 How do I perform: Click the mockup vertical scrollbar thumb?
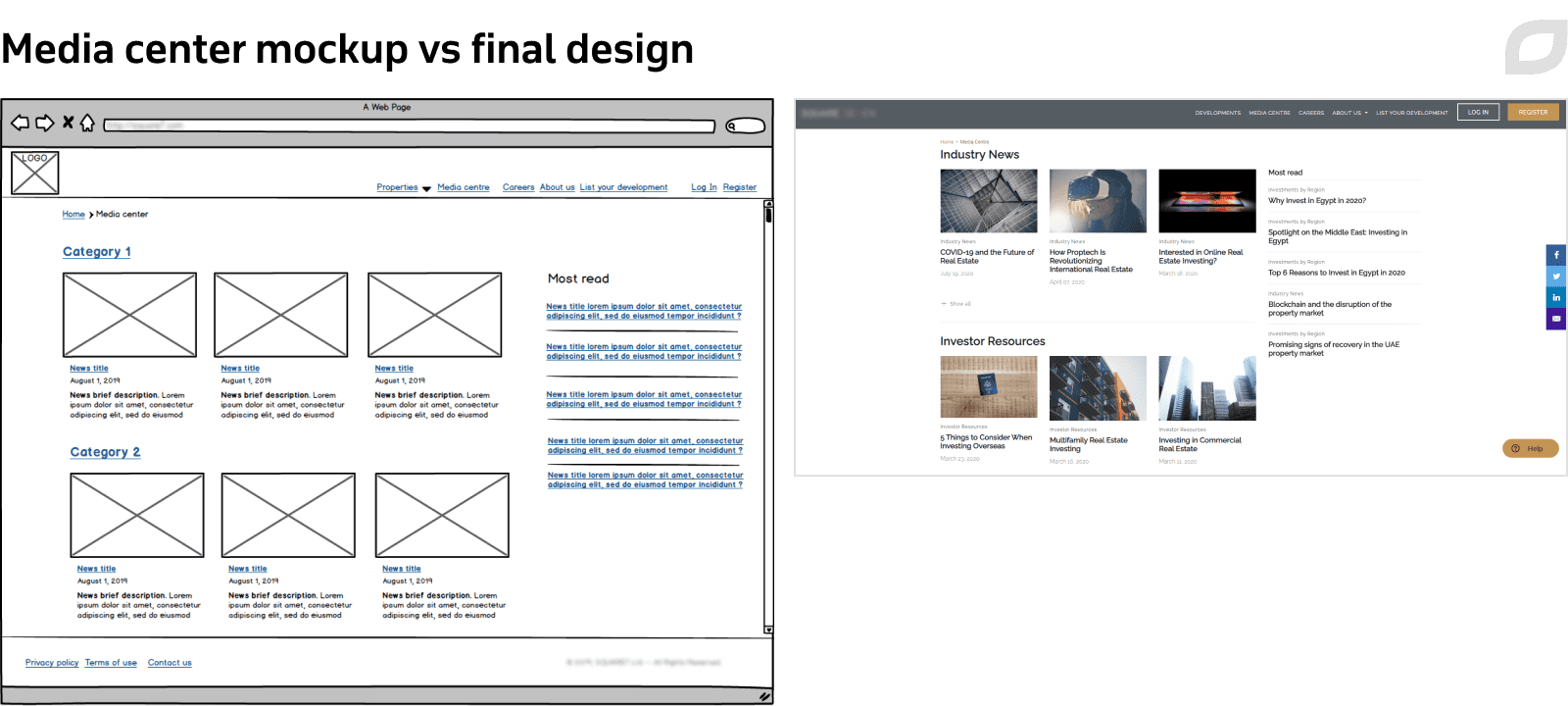click(768, 214)
